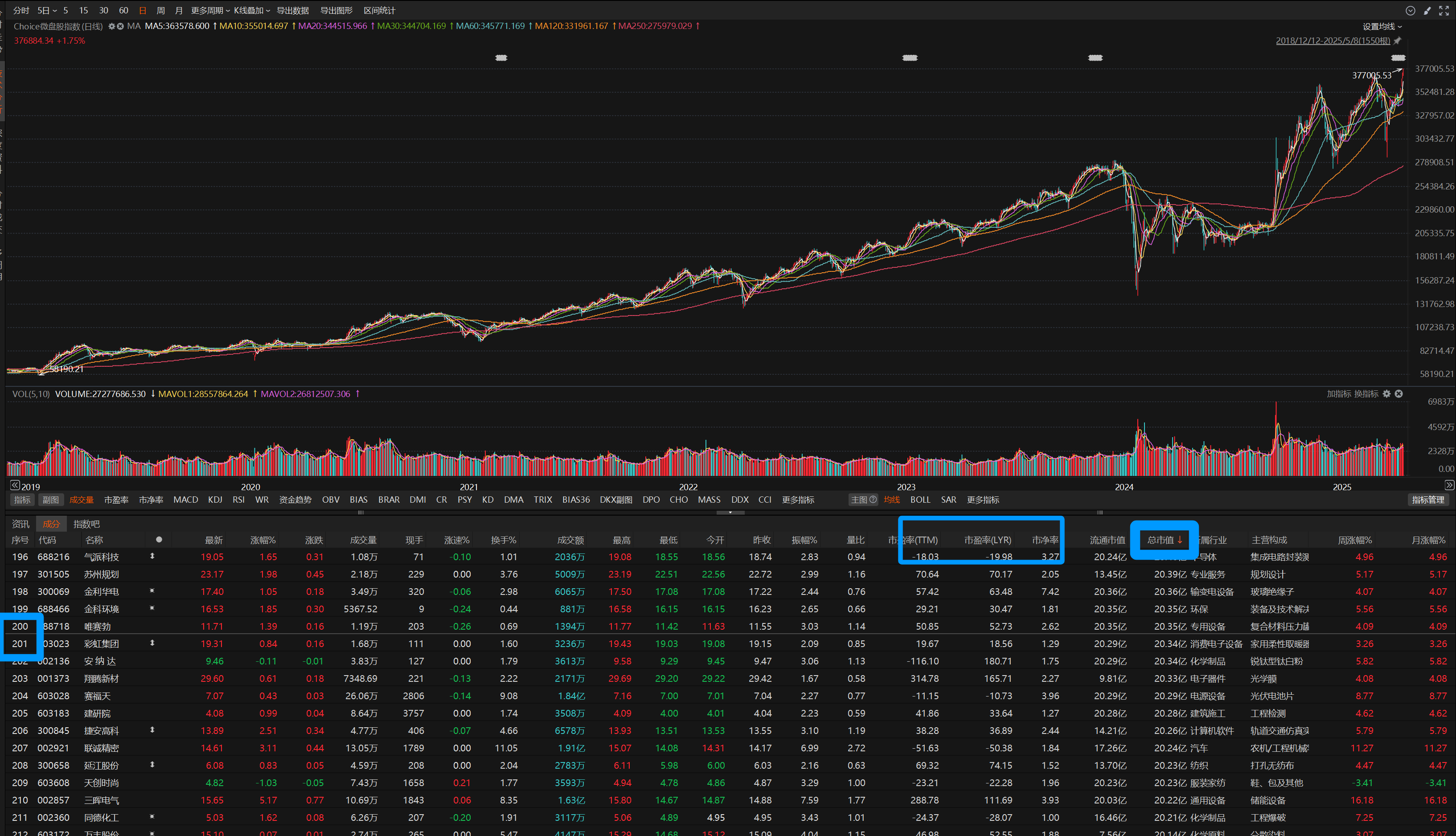Close the volume sub-chart with X icon
This screenshot has width=1456, height=836.
1399,394
